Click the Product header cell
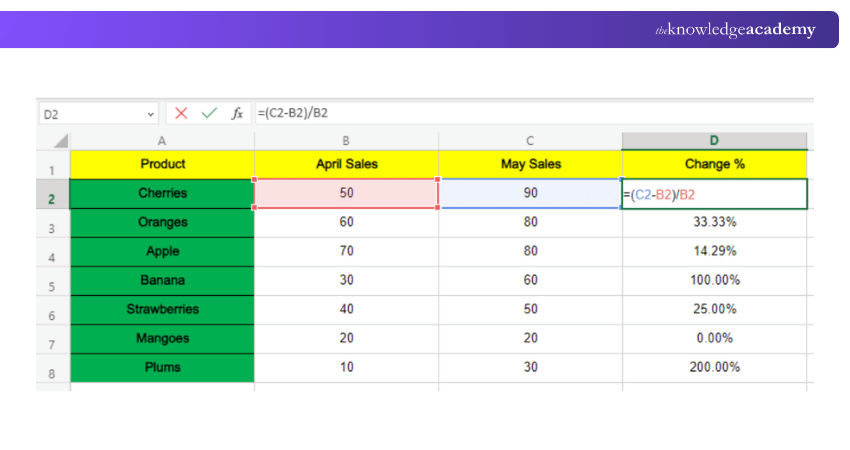850x450 pixels. pyautogui.click(x=162, y=164)
